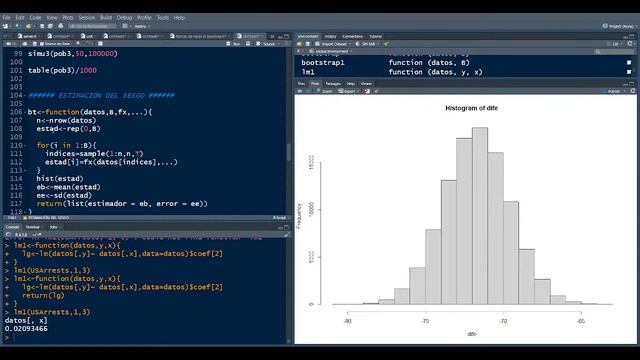Open the Plots menu
This screenshot has width=640, height=360.
[x=68, y=18]
